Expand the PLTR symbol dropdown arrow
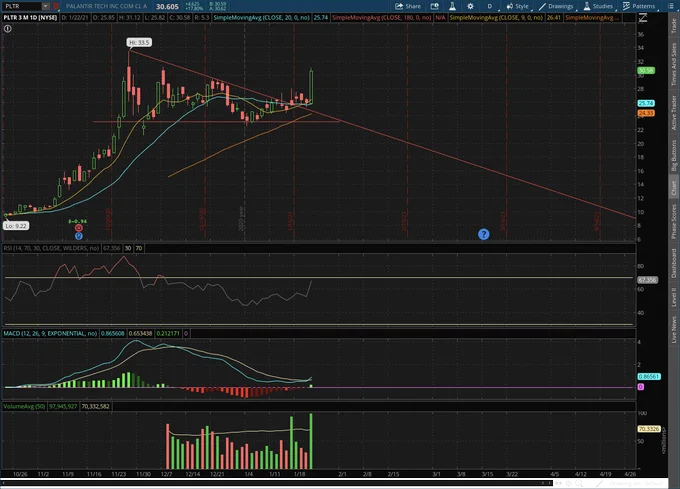The height and width of the screenshot is (489, 680). pyautogui.click(x=46, y=6)
